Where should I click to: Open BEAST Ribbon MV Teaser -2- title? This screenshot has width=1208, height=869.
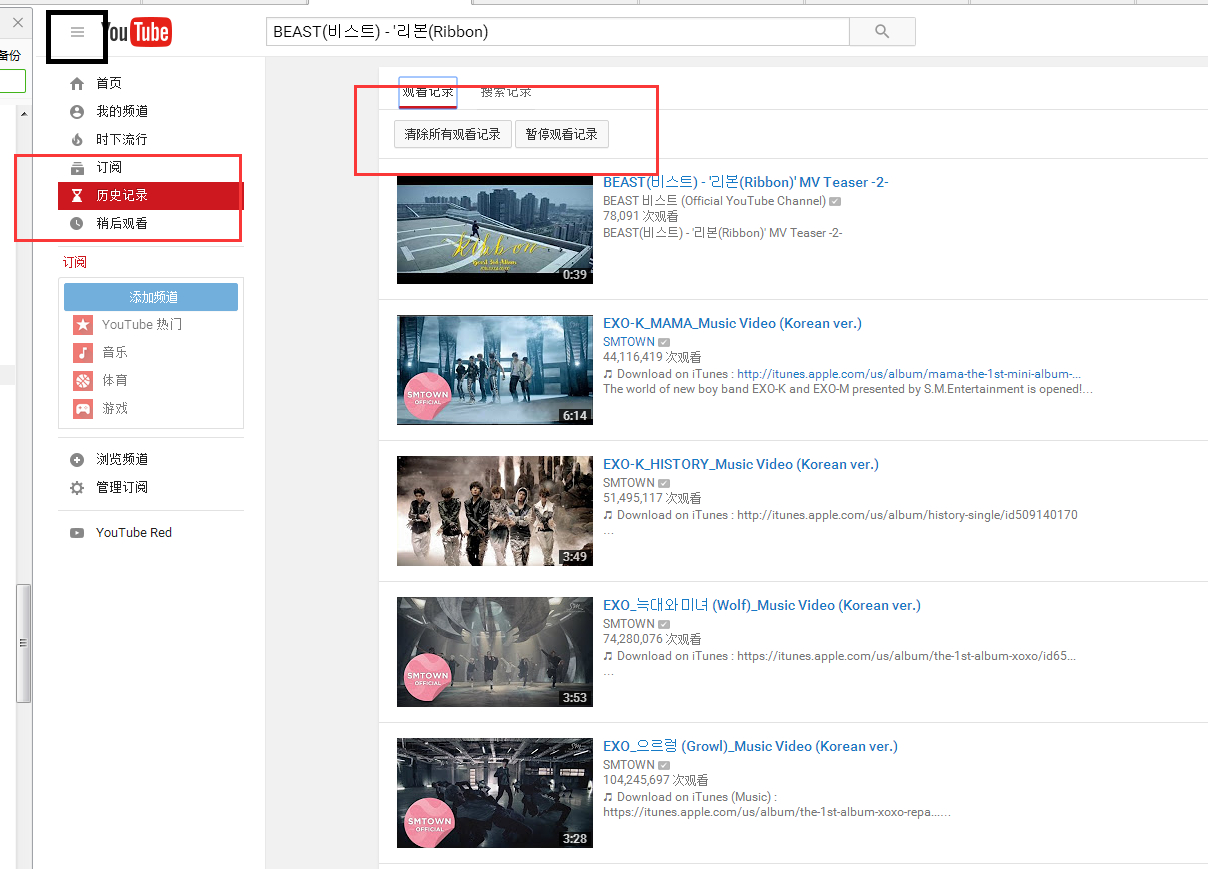coord(746,182)
